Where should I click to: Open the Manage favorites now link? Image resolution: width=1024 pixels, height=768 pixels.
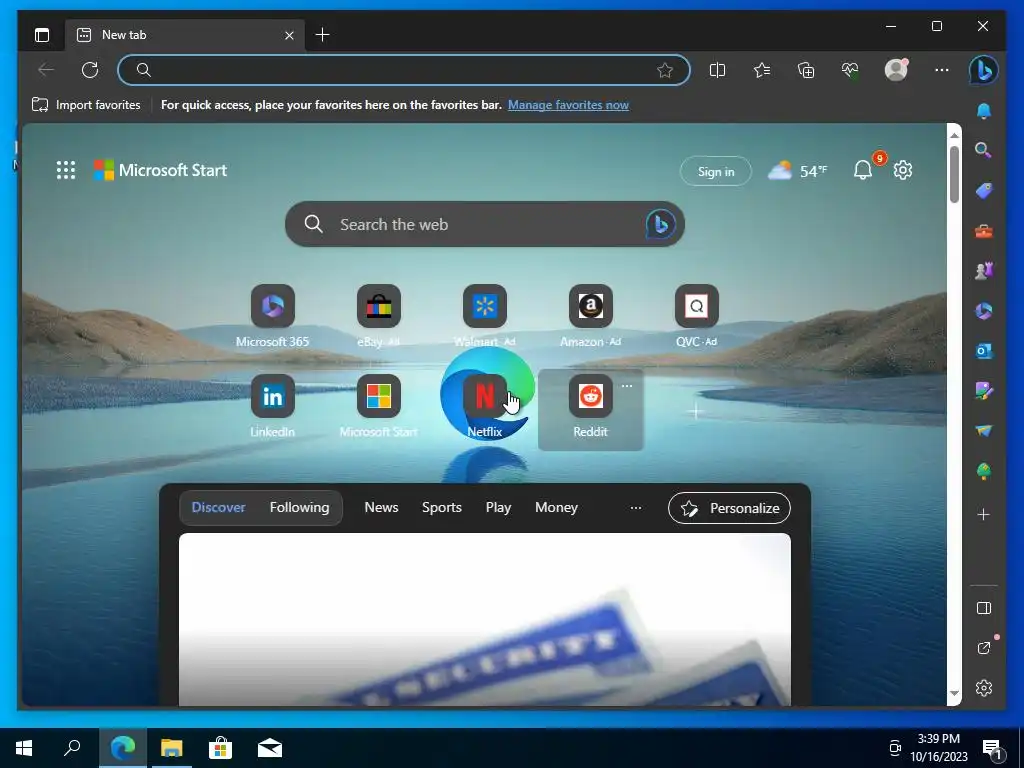coord(568,104)
